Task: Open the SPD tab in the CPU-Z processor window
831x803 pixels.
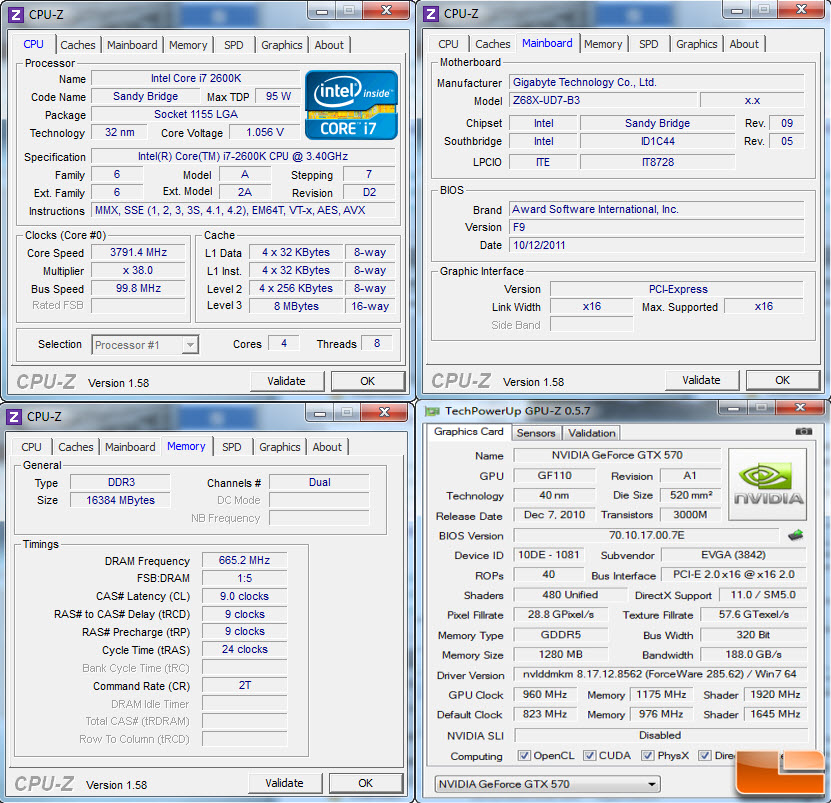Action: click(x=234, y=45)
